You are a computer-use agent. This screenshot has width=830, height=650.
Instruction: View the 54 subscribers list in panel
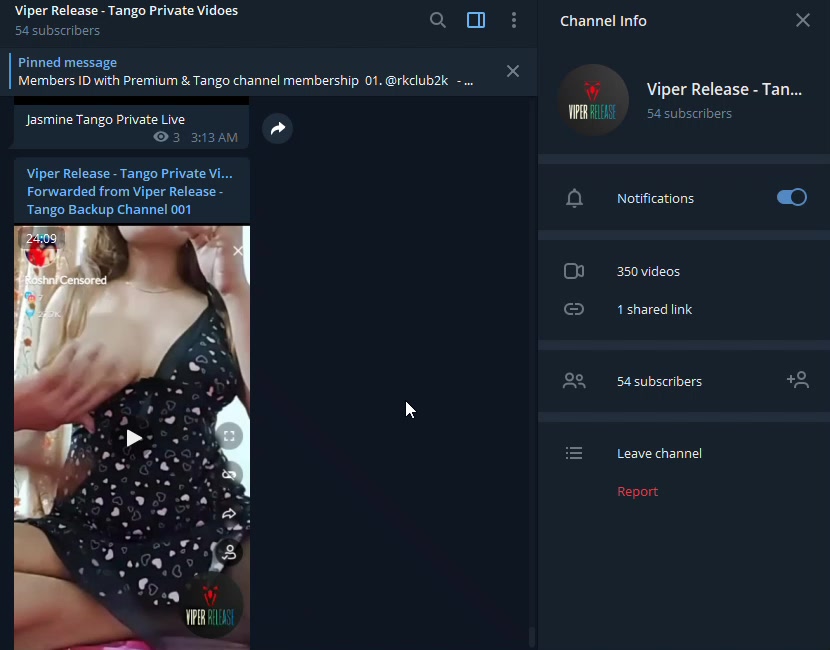point(659,381)
